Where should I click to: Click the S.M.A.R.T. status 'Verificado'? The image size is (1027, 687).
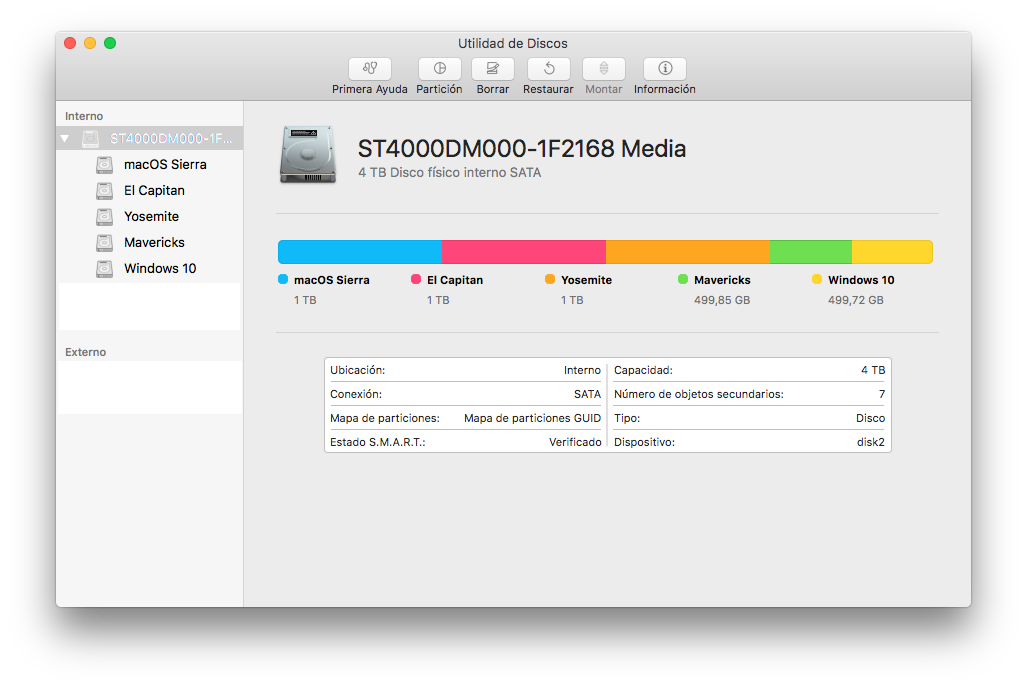click(x=575, y=443)
